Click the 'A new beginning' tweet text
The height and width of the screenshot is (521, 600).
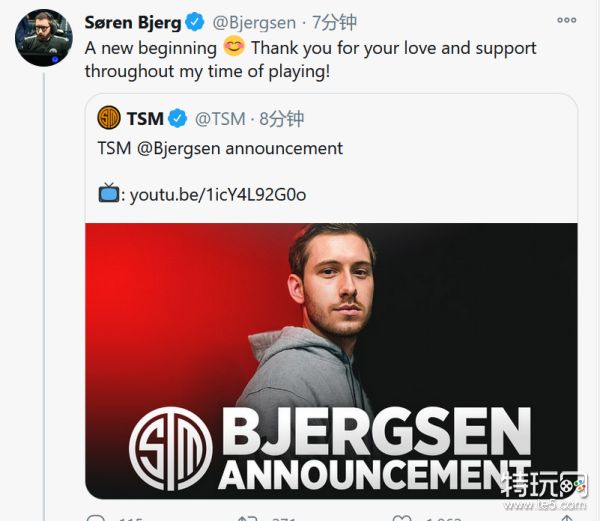point(151,48)
